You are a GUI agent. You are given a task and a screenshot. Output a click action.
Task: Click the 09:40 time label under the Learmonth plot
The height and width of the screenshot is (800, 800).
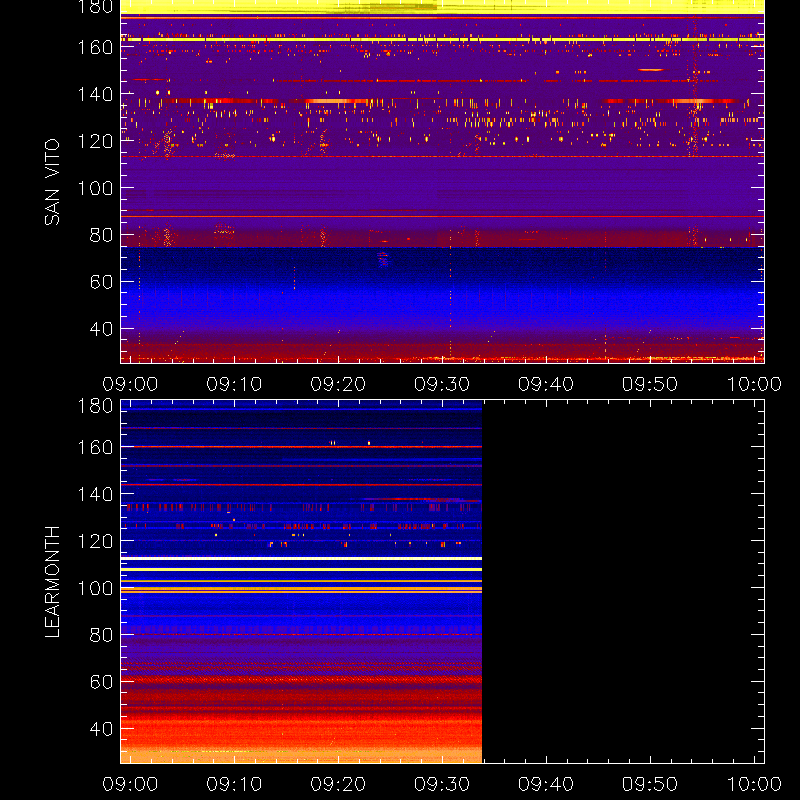tap(546, 784)
